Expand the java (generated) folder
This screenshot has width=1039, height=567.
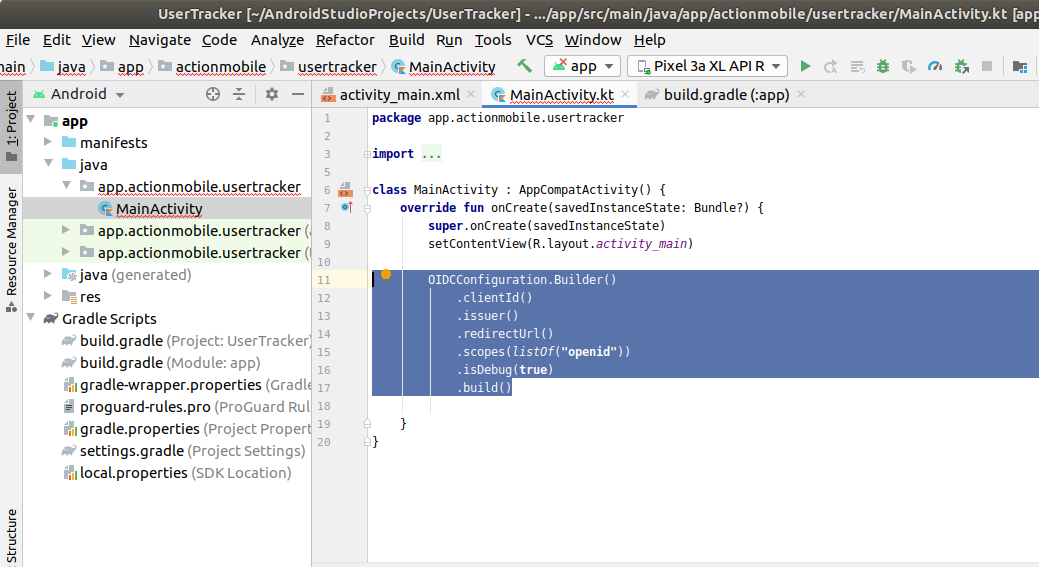click(48, 274)
